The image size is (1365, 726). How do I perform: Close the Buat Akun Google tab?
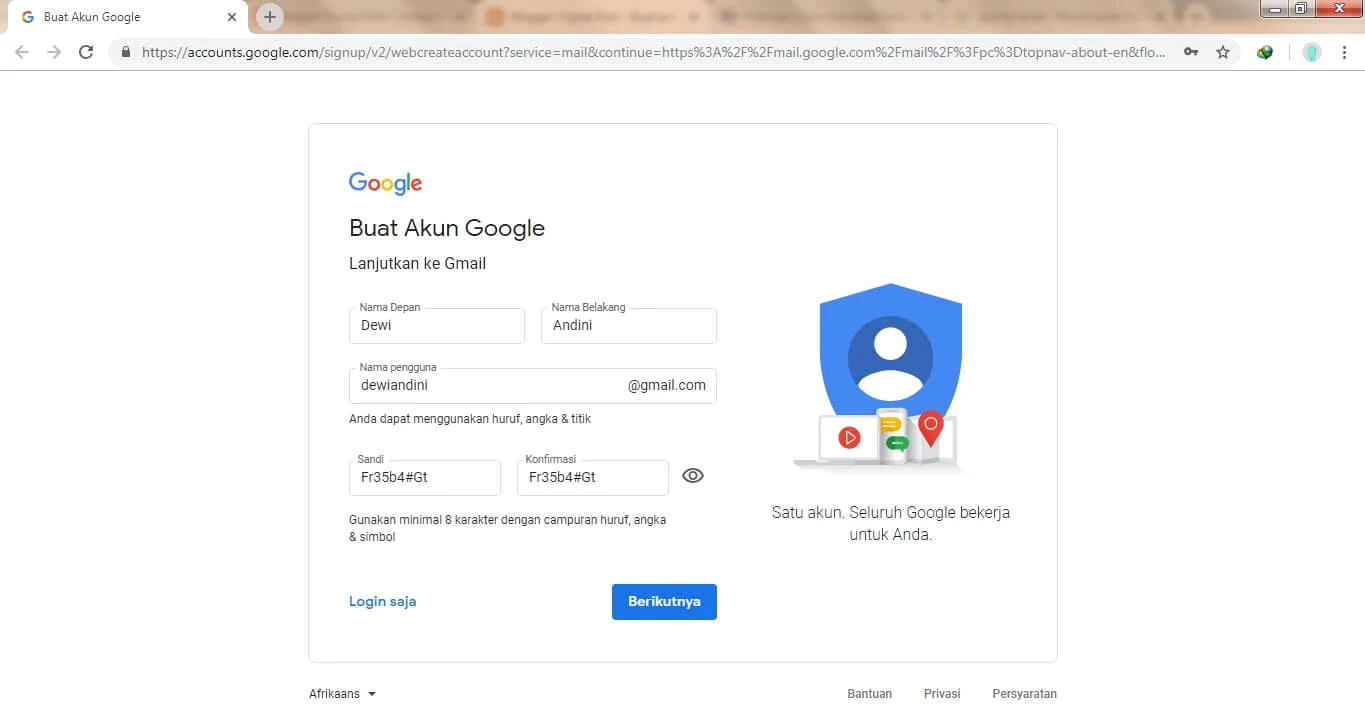pyautogui.click(x=232, y=17)
